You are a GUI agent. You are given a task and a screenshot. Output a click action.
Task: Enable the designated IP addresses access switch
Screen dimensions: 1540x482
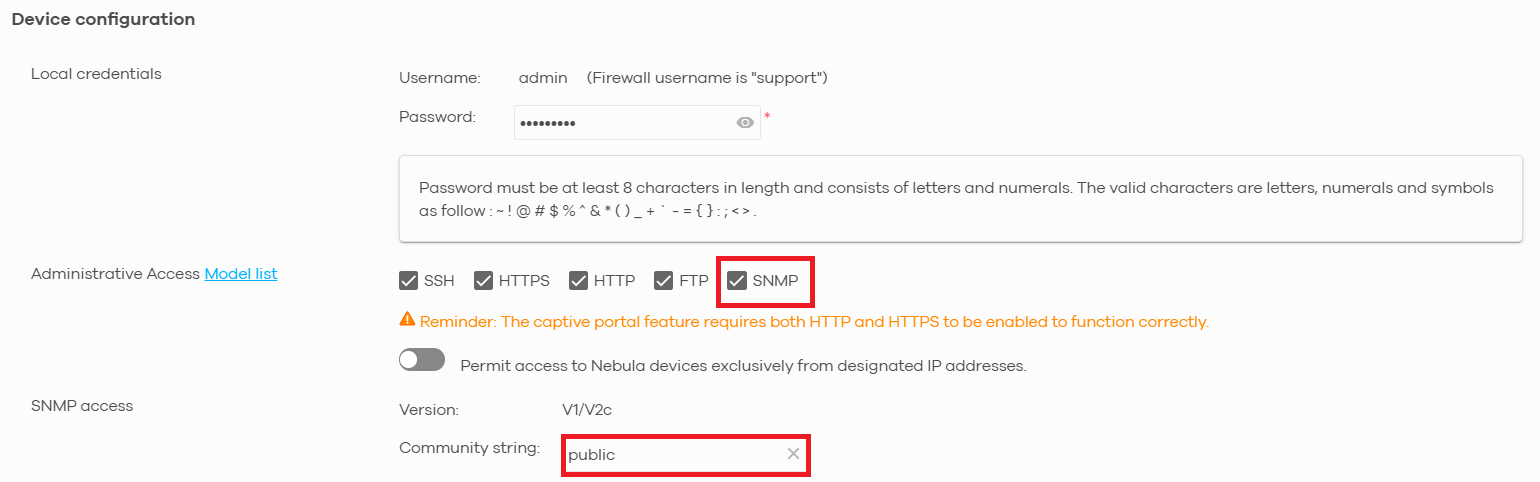422,360
